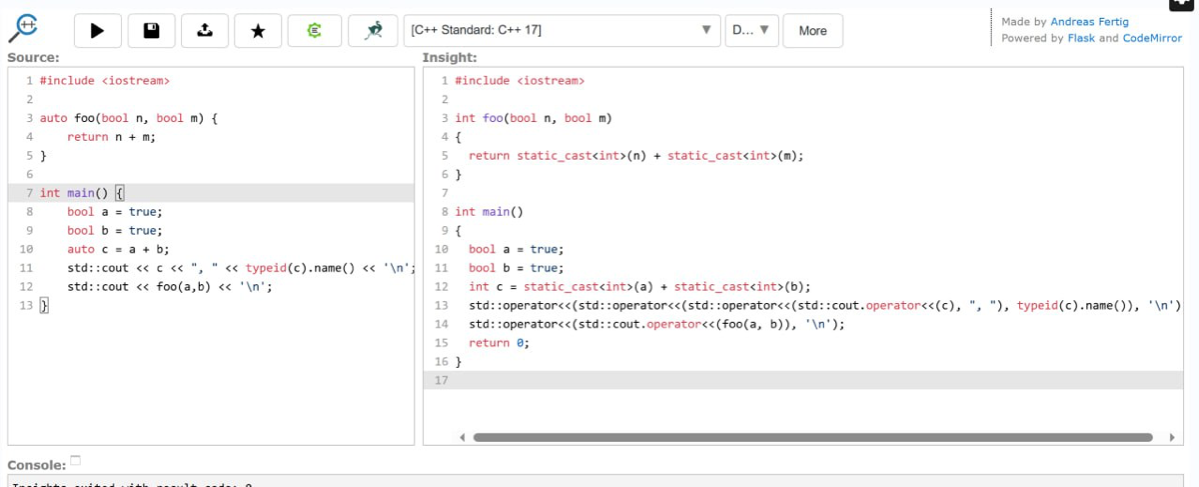The image size is (1199, 487).
Task: Run the C++ Insights transformation
Action: pos(98,31)
